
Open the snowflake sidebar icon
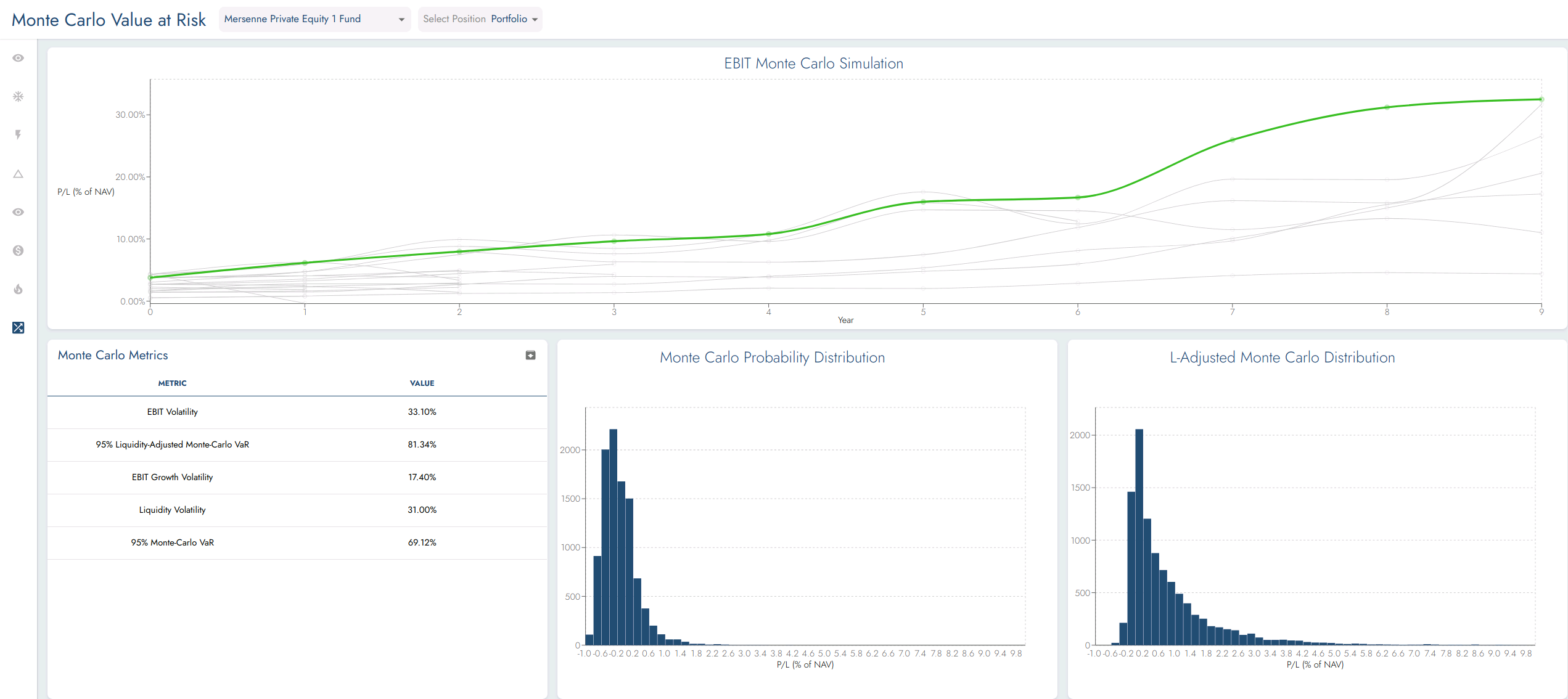(x=18, y=97)
